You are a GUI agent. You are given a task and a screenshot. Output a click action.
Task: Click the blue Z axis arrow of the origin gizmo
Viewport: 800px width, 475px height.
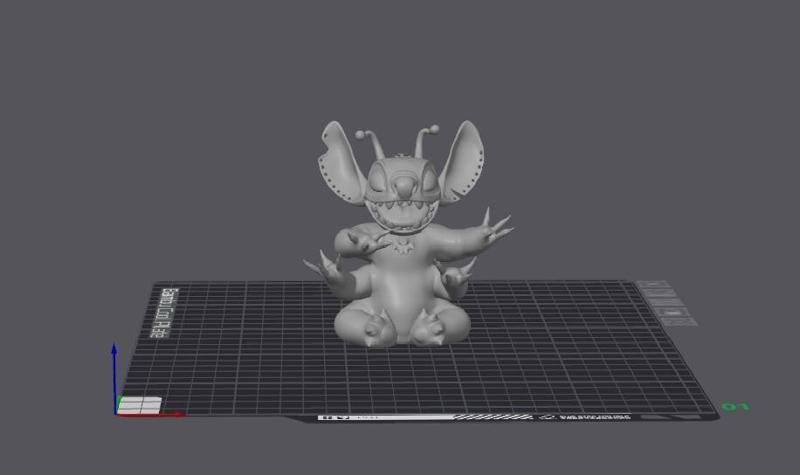pyautogui.click(x=115, y=377)
